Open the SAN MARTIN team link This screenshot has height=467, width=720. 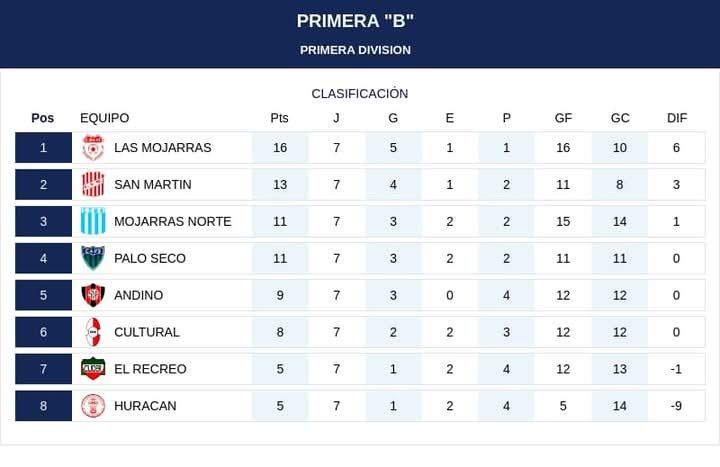pyautogui.click(x=153, y=185)
